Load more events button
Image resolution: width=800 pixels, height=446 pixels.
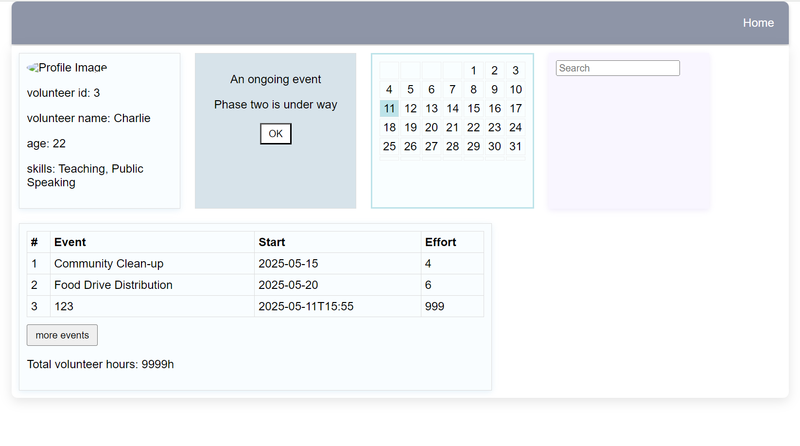62,335
